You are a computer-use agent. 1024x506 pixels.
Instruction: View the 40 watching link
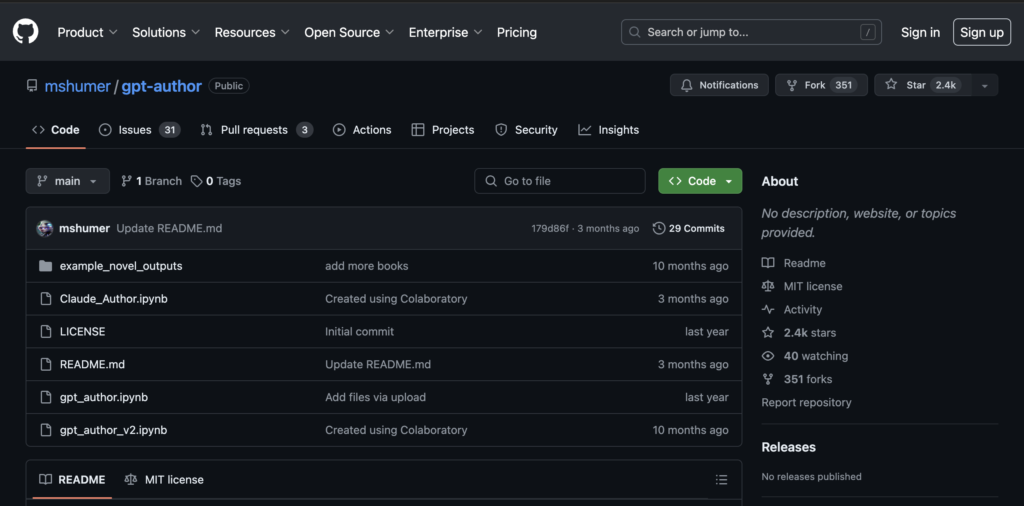[x=805, y=356]
